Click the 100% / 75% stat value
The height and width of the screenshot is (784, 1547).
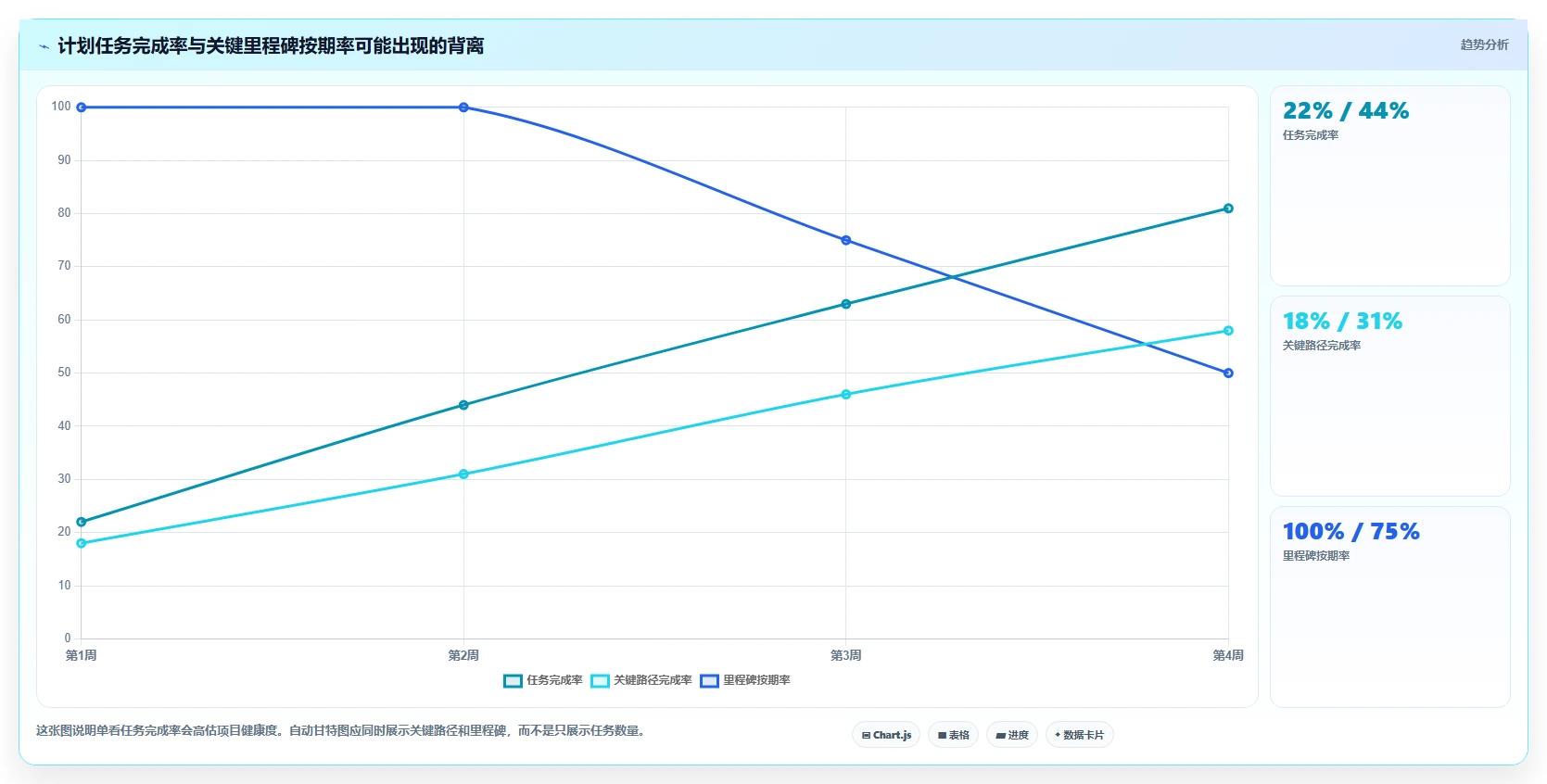point(1351,532)
